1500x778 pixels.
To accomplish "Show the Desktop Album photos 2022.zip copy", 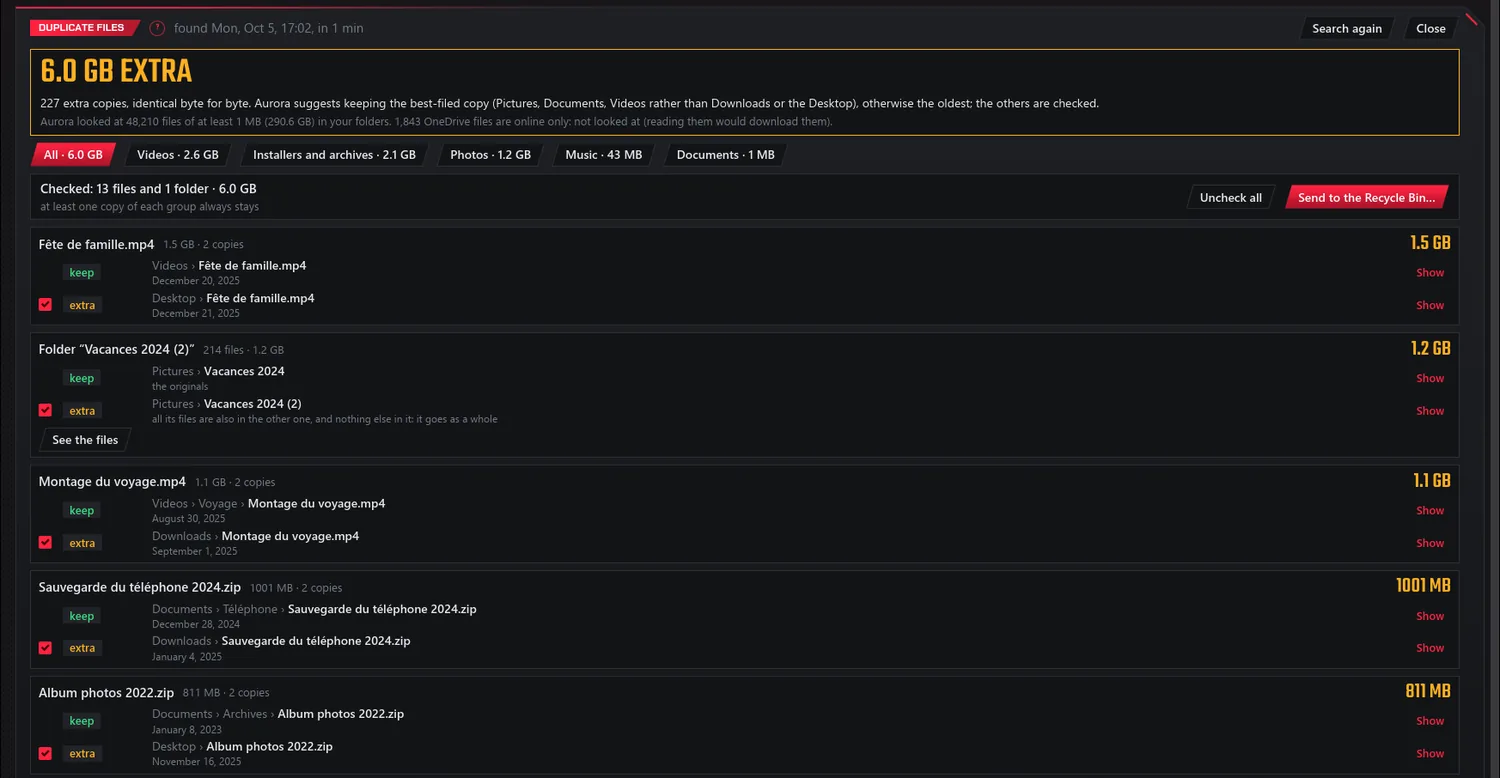I will (1430, 754).
